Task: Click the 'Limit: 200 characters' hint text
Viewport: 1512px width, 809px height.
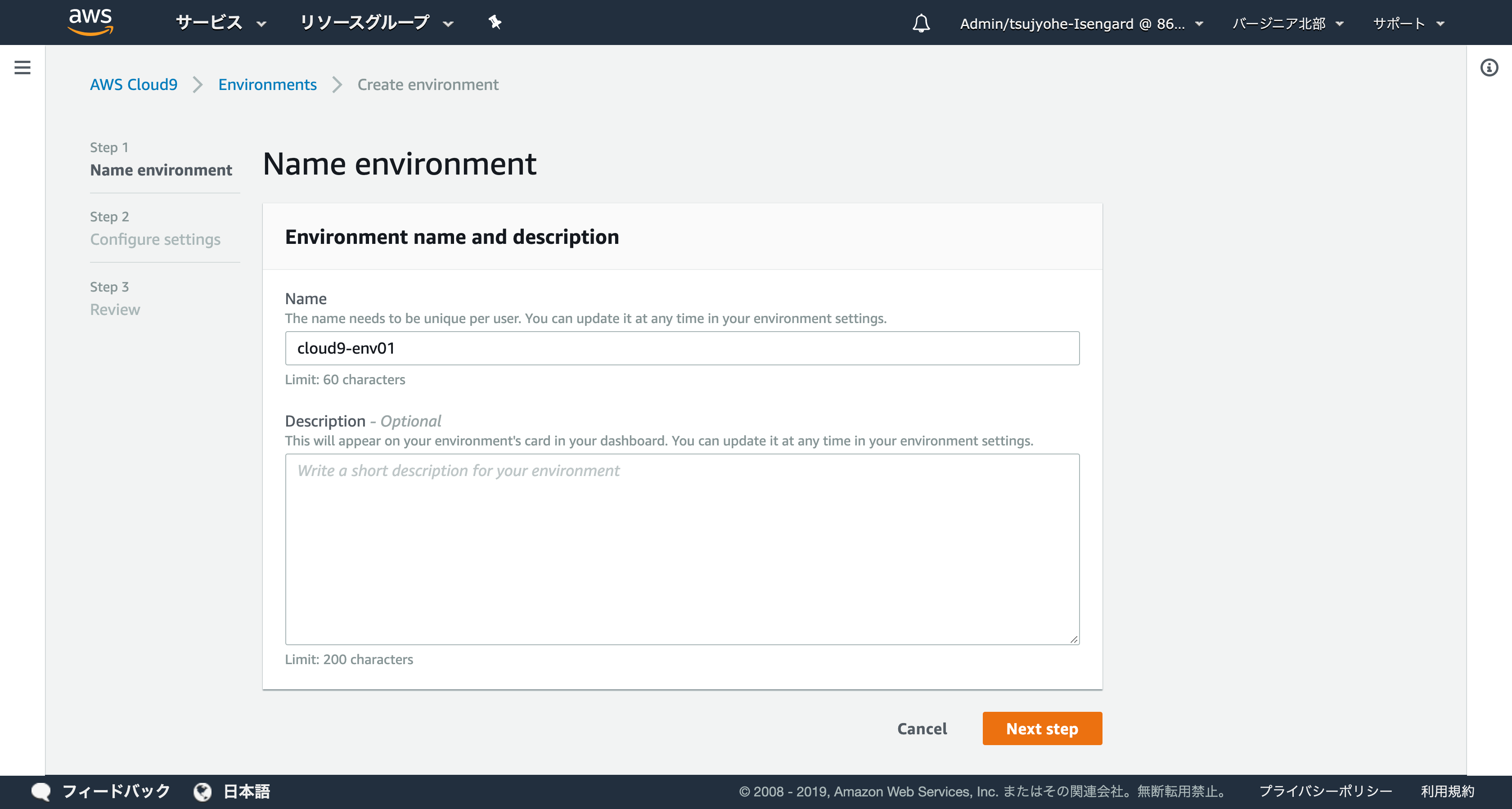Action: coord(349,659)
